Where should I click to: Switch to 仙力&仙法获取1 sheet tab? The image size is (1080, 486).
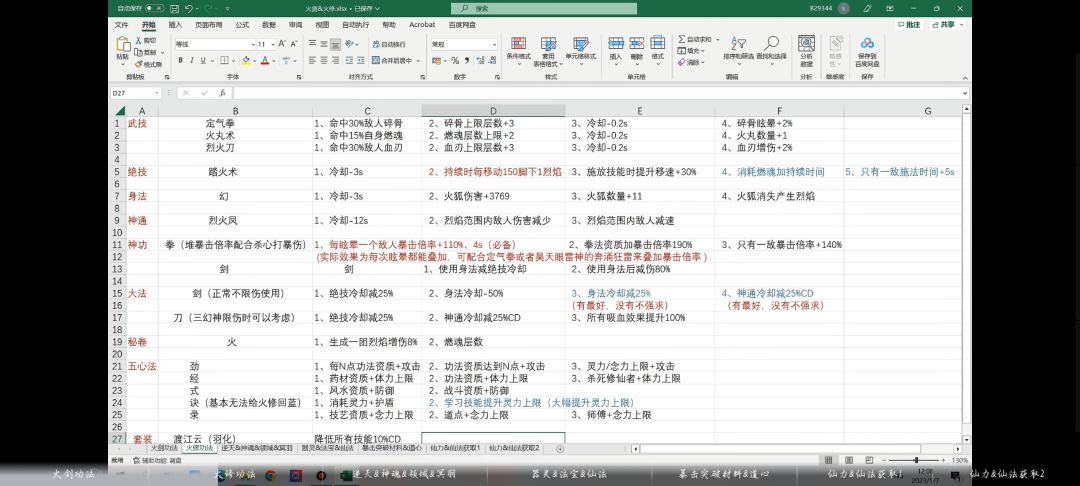click(x=455, y=448)
